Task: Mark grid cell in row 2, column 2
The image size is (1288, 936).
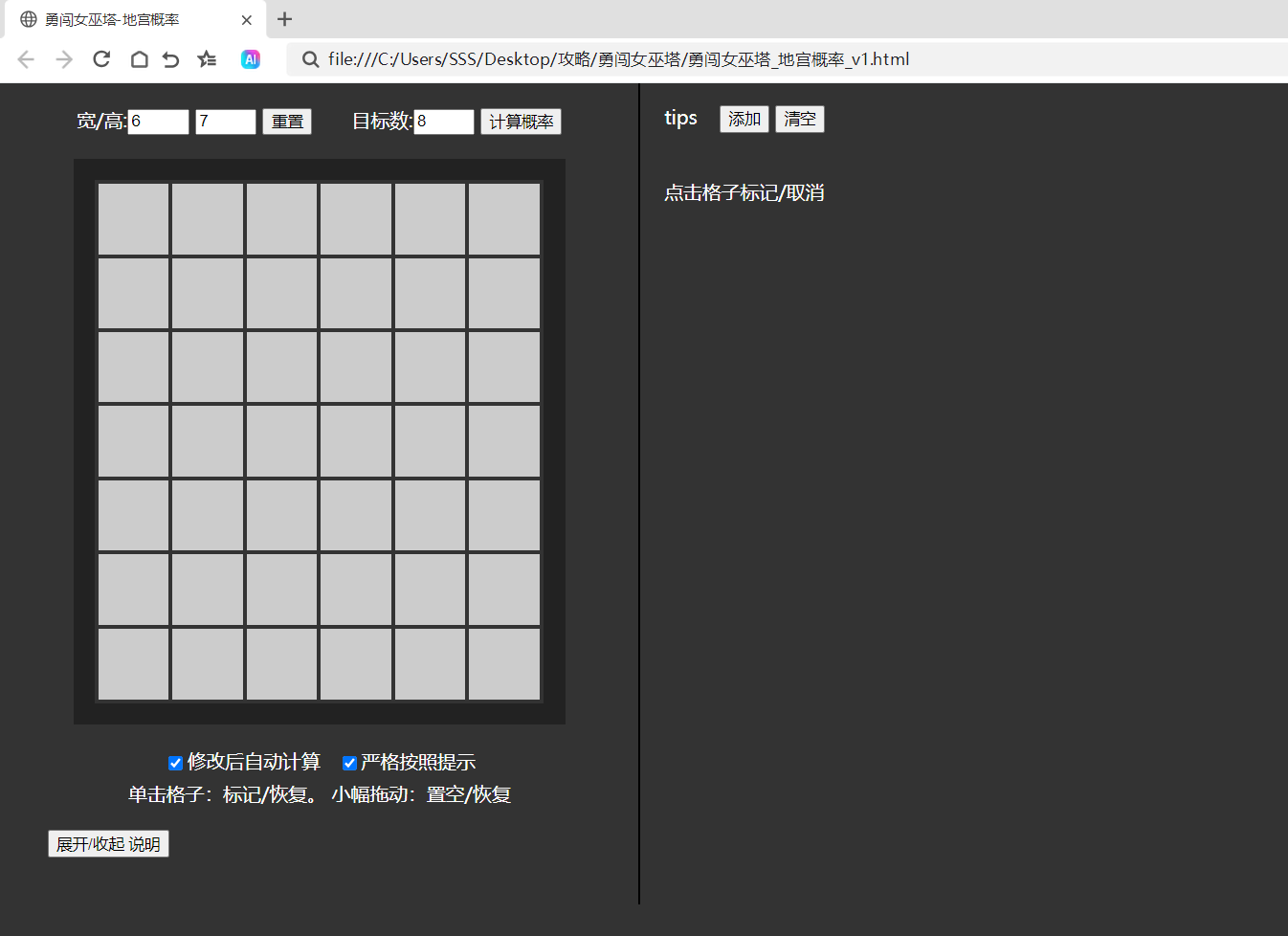Action: 208,294
